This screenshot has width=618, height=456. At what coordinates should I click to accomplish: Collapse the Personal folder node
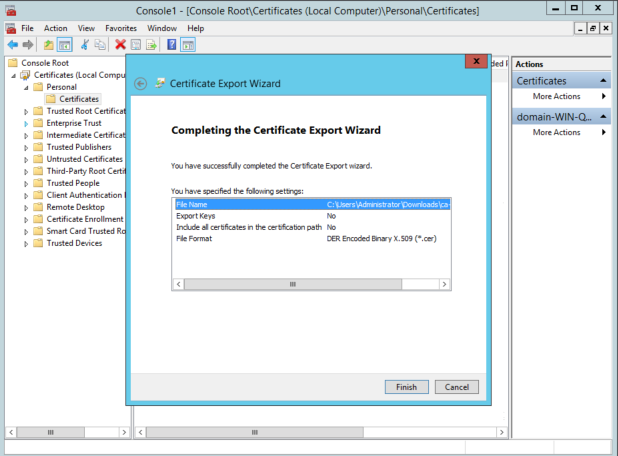[x=27, y=87]
